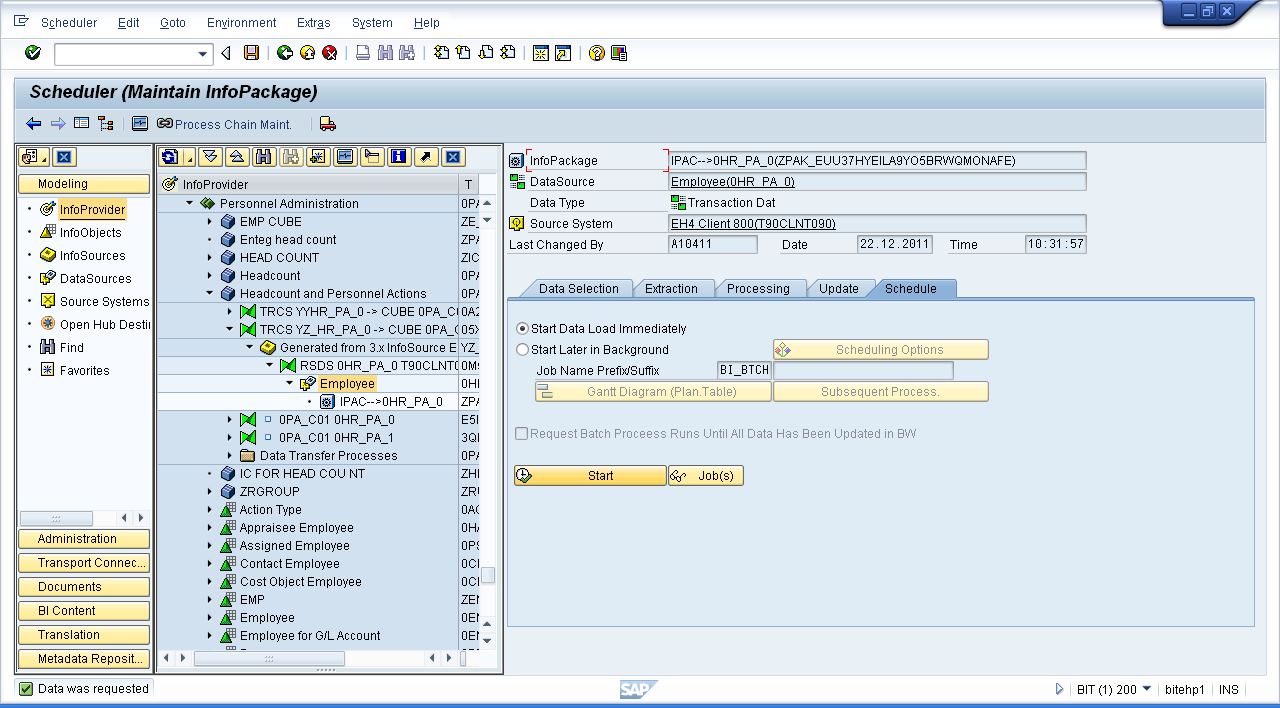The height and width of the screenshot is (708, 1280).
Task: Select IPAC-->0HR_PA_0 InfoPackage in tree
Action: click(x=391, y=401)
